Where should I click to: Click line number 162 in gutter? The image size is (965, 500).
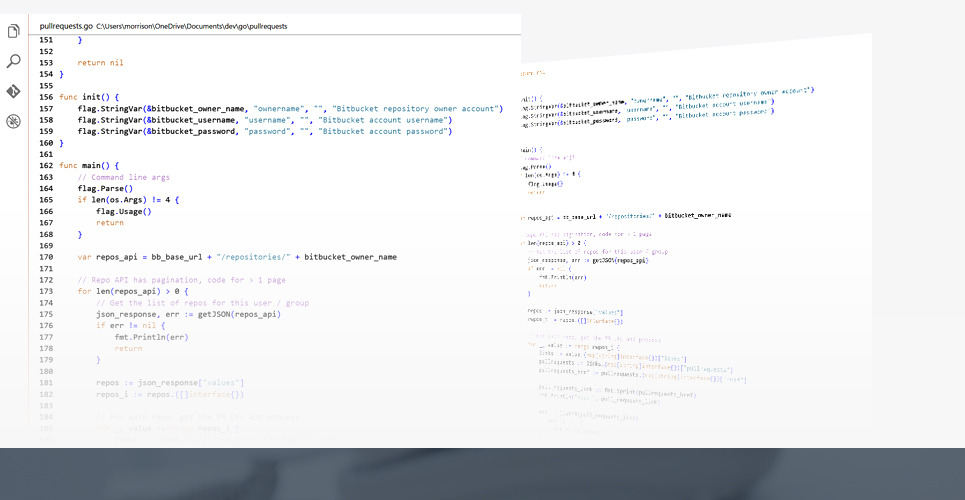(46, 165)
